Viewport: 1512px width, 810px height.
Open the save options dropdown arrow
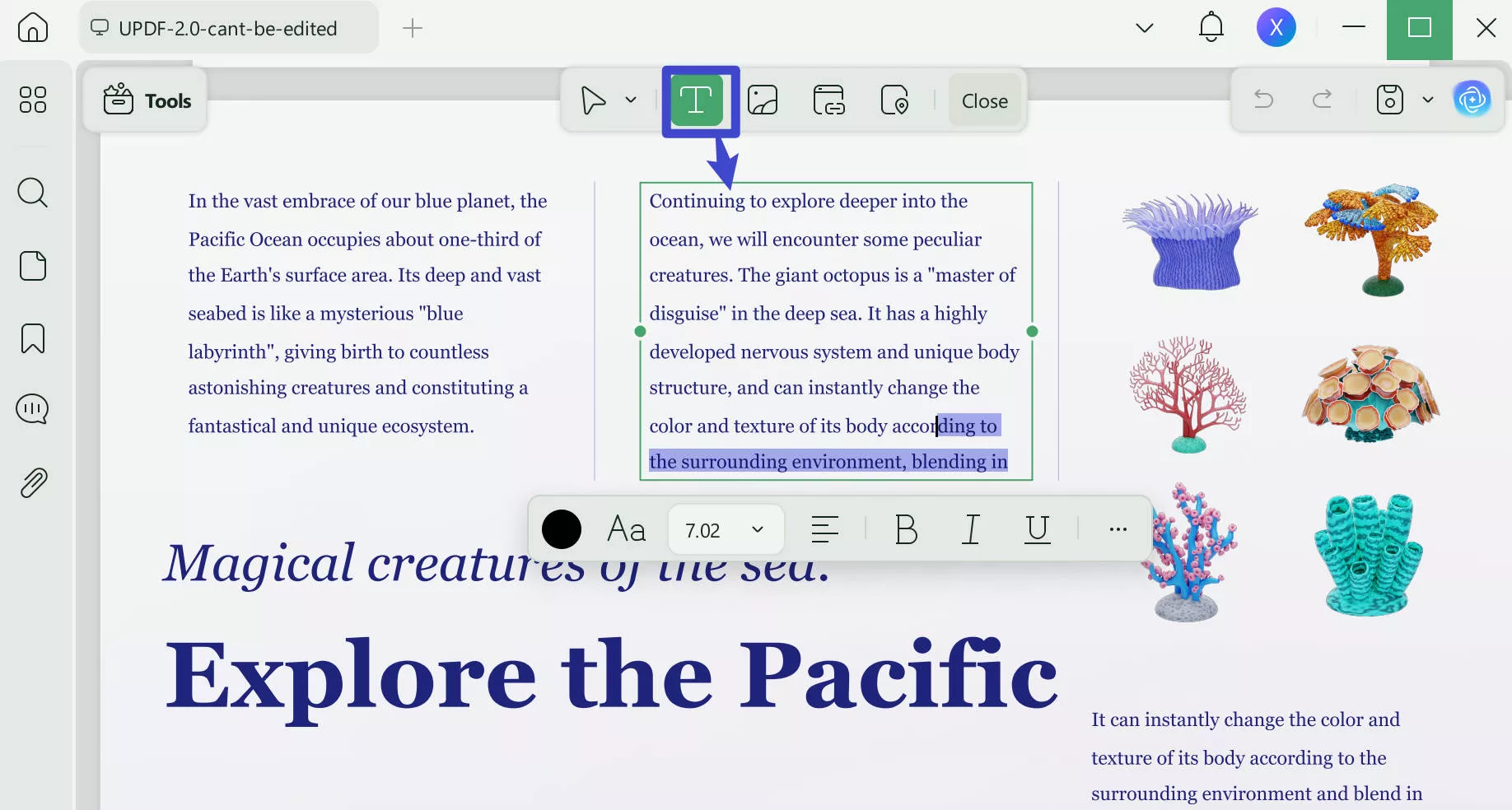coord(1429,100)
